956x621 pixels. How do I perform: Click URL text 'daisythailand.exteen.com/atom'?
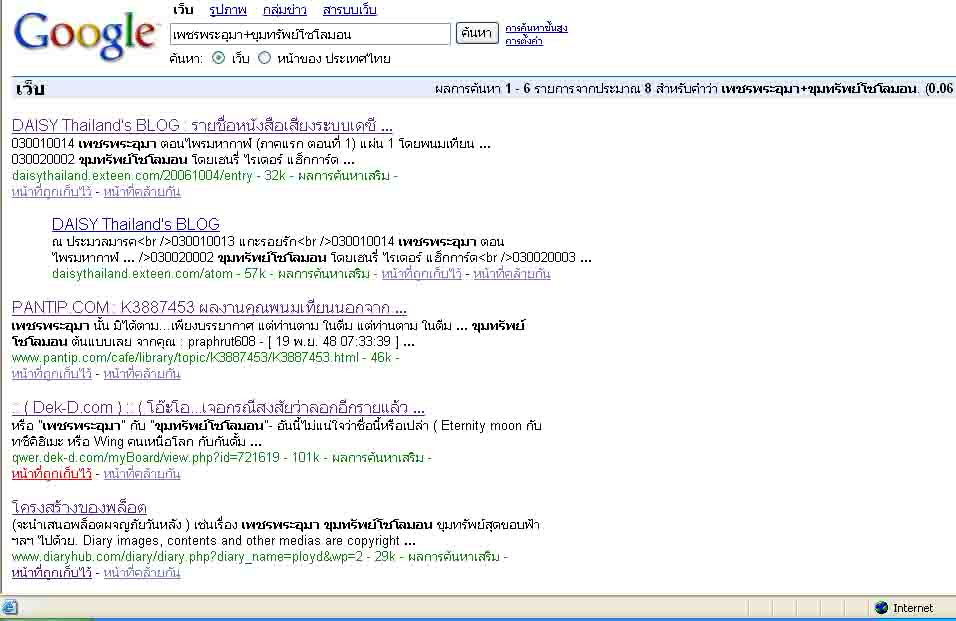[x=142, y=274]
